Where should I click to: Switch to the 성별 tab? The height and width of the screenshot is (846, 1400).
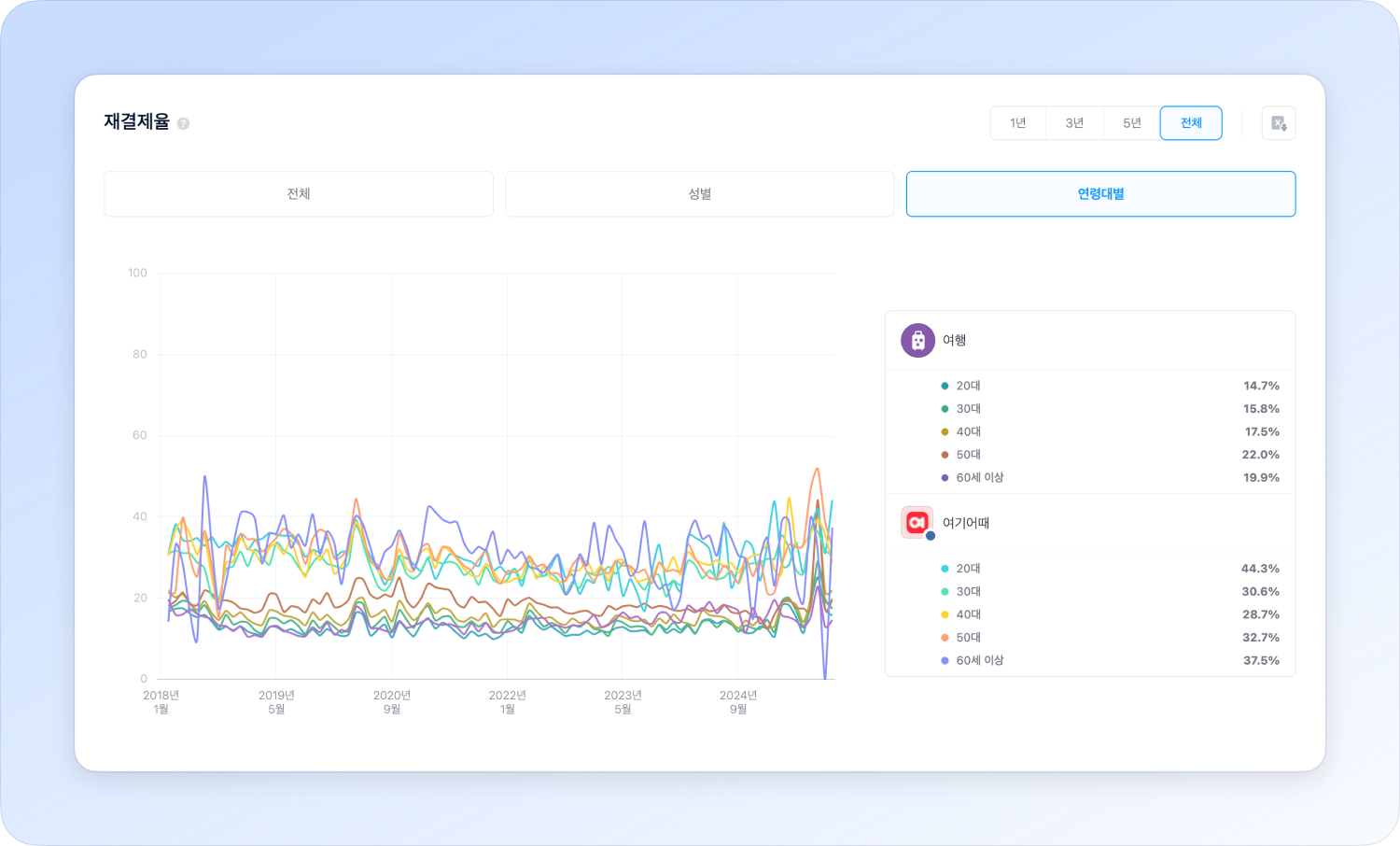tap(700, 194)
